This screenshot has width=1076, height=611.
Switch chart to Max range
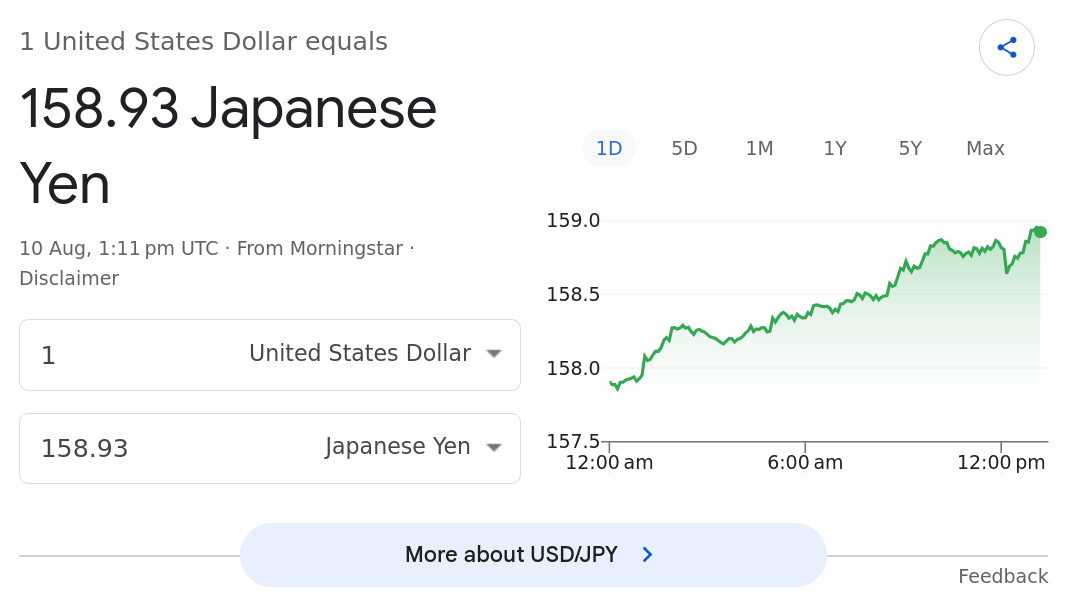click(985, 148)
